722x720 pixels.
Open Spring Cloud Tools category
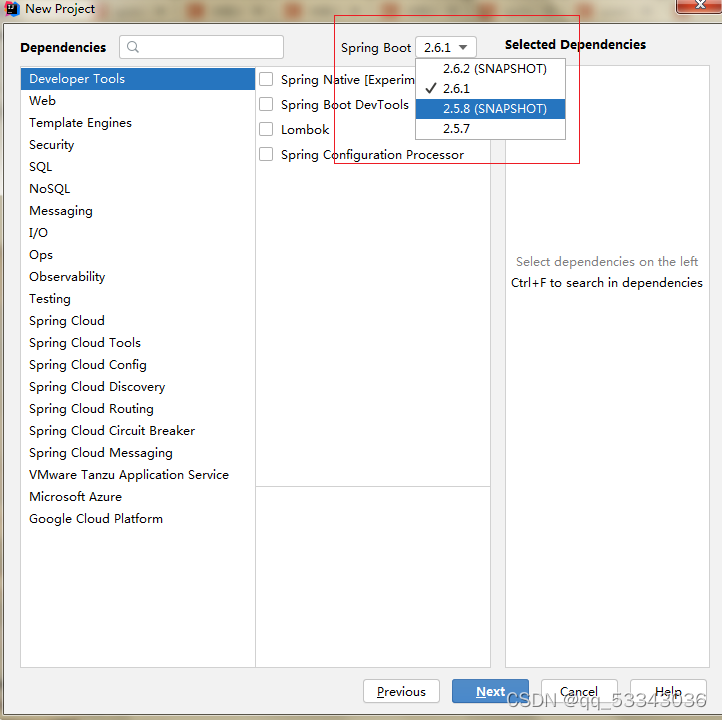pos(138,343)
